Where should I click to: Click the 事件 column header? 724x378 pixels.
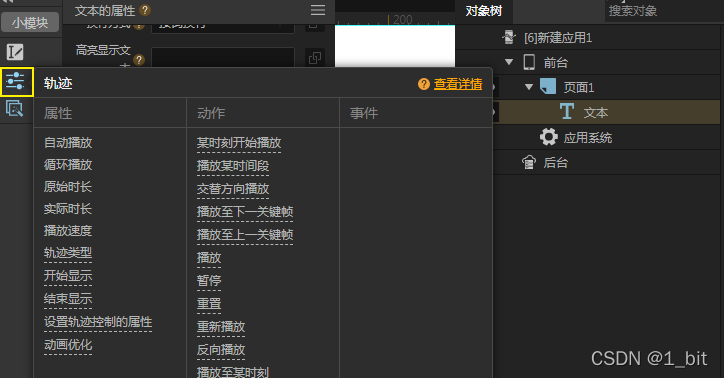pyautogui.click(x=364, y=113)
